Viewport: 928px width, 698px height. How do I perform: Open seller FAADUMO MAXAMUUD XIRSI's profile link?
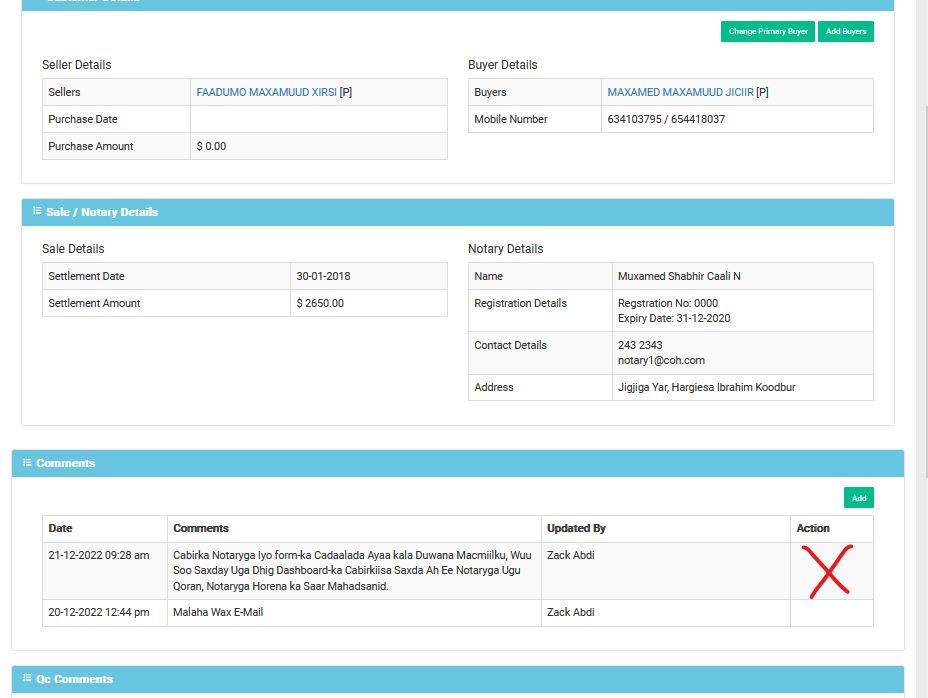(x=266, y=92)
